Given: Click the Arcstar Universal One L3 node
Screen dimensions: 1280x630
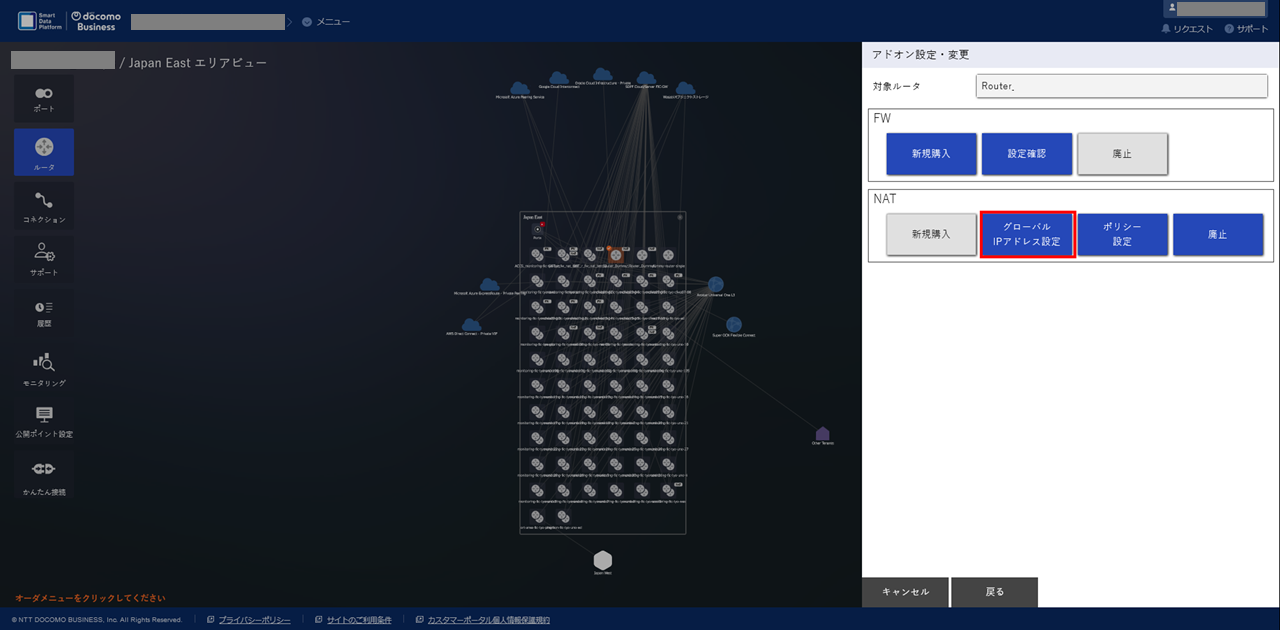Looking at the screenshot, I should pos(716,286).
